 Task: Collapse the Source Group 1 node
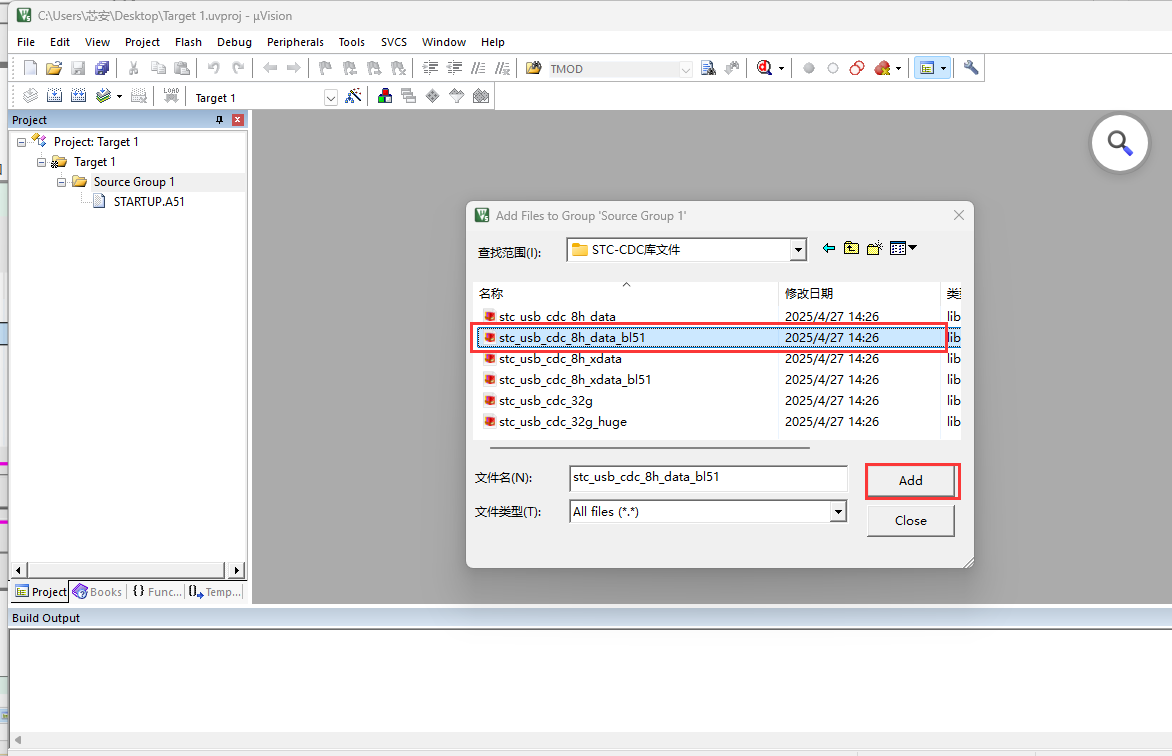62,182
